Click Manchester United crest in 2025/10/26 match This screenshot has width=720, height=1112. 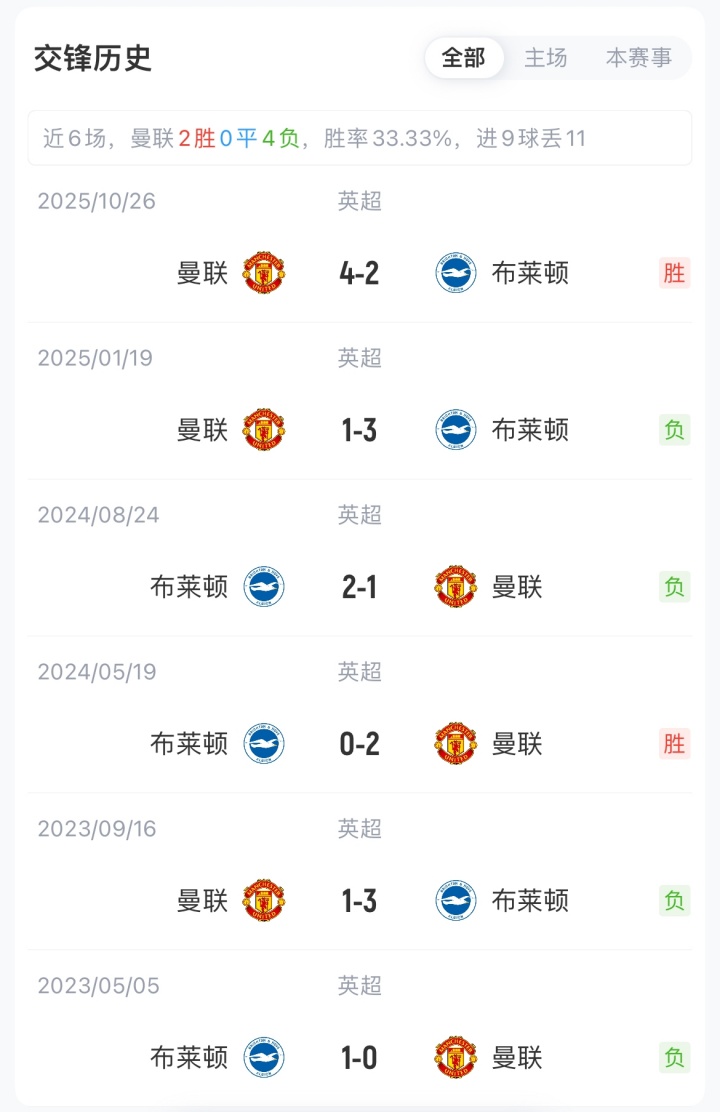point(264,273)
